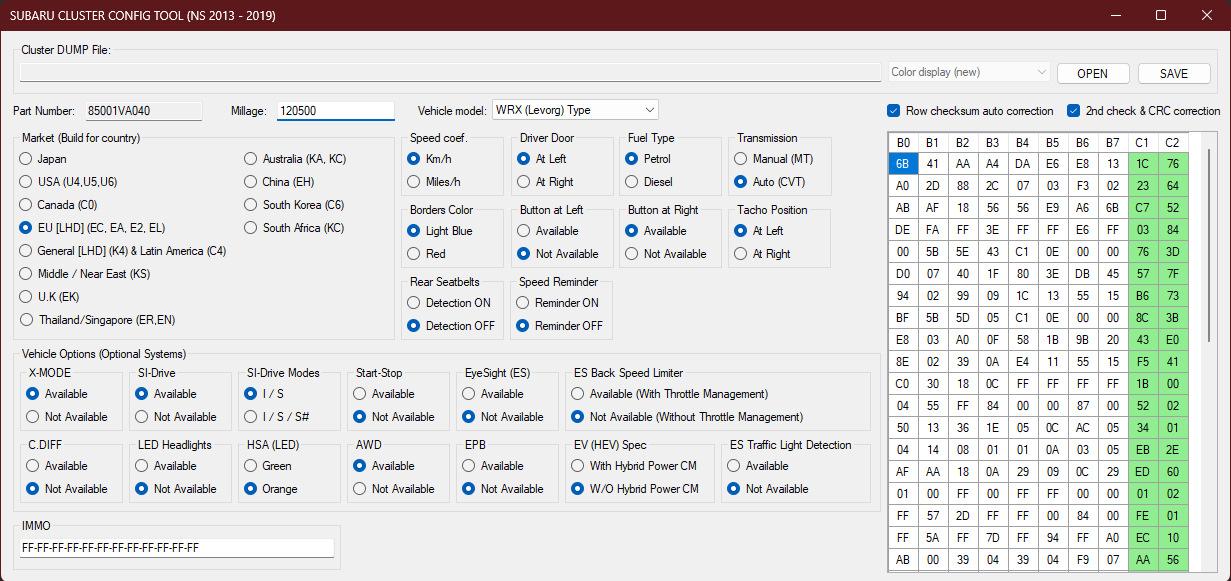Choose Manual (MT) transmission
This screenshot has width=1231, height=581.
click(741, 159)
